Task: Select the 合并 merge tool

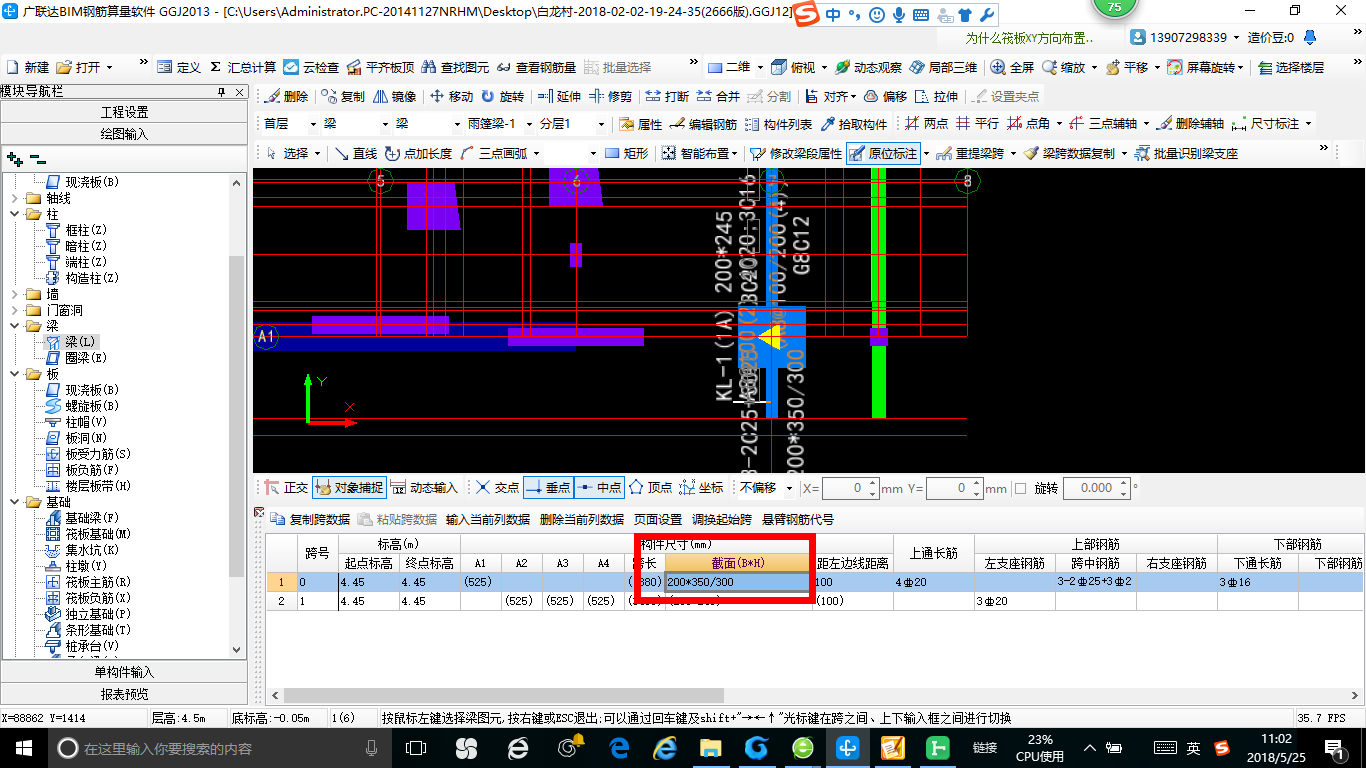Action: pyautogui.click(x=718, y=97)
